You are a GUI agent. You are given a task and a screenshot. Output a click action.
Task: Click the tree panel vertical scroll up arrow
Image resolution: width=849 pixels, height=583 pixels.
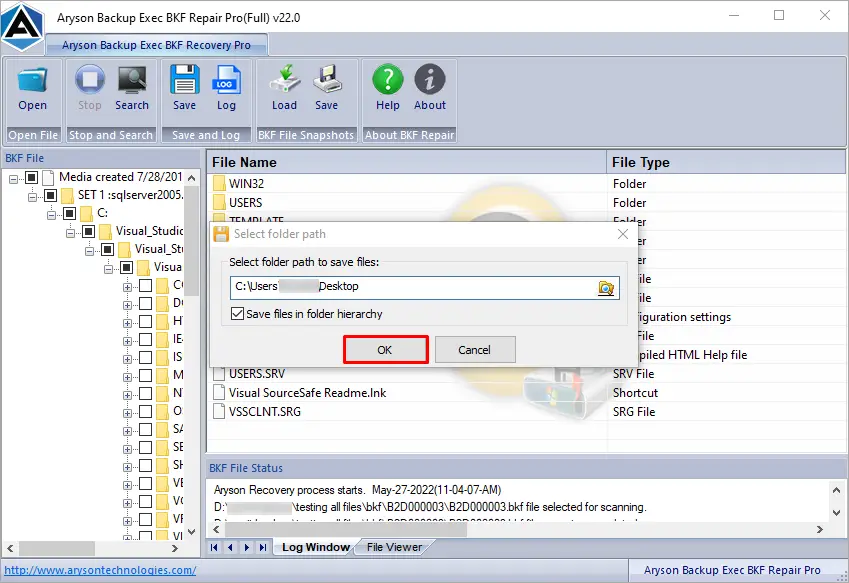coord(192,178)
